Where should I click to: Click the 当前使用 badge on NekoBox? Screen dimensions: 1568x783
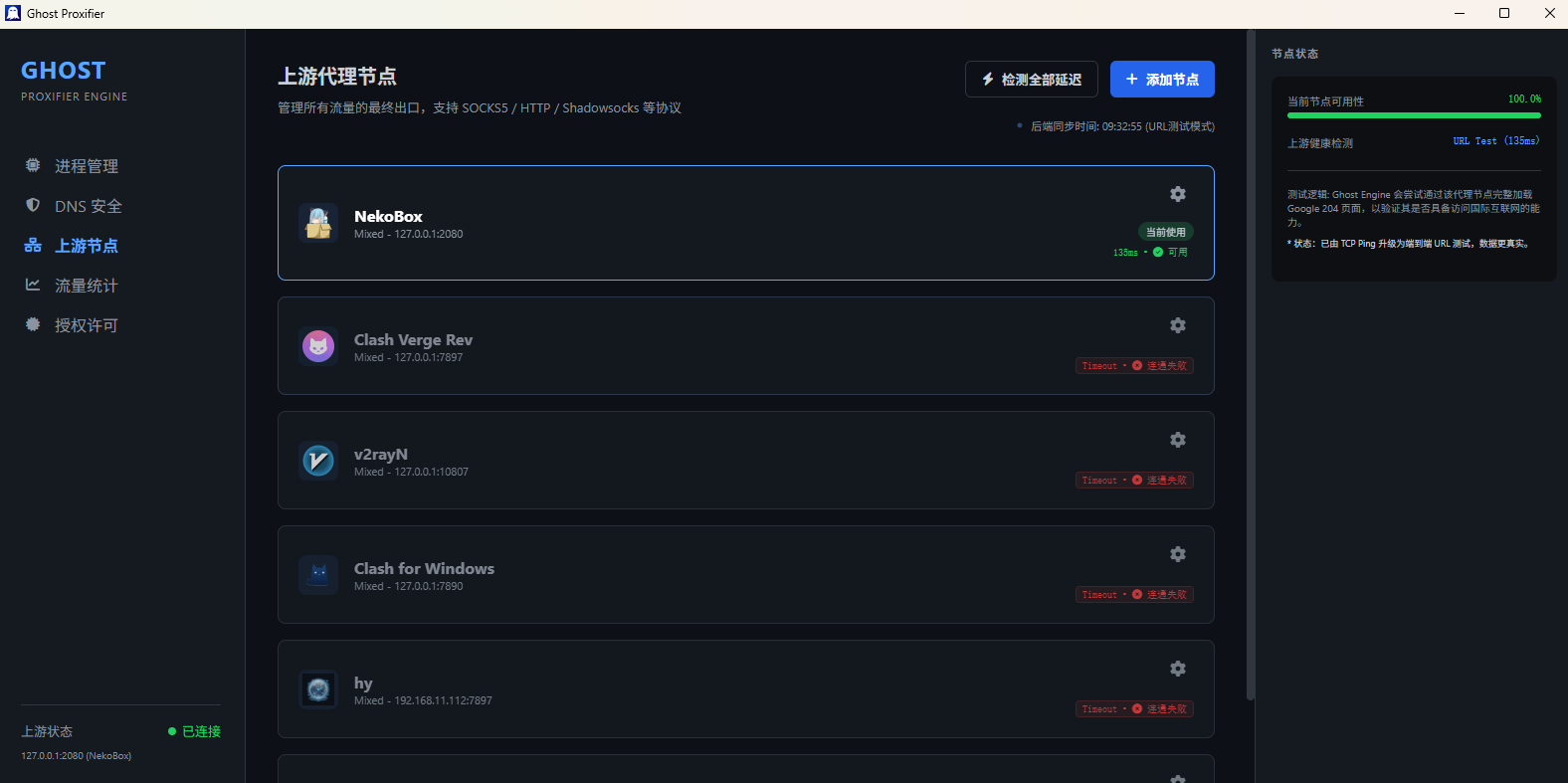click(1166, 232)
